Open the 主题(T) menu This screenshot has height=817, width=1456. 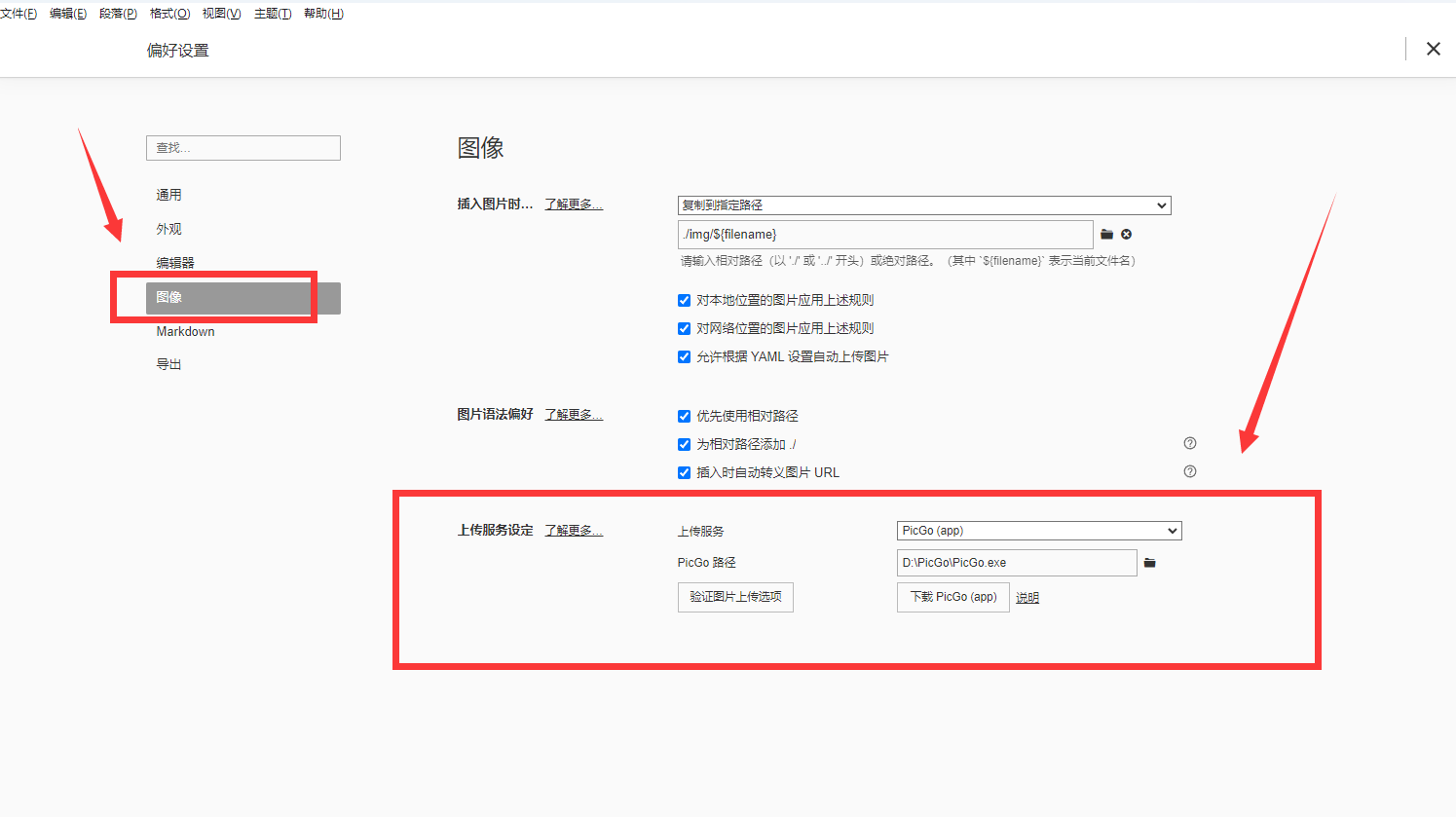273,14
